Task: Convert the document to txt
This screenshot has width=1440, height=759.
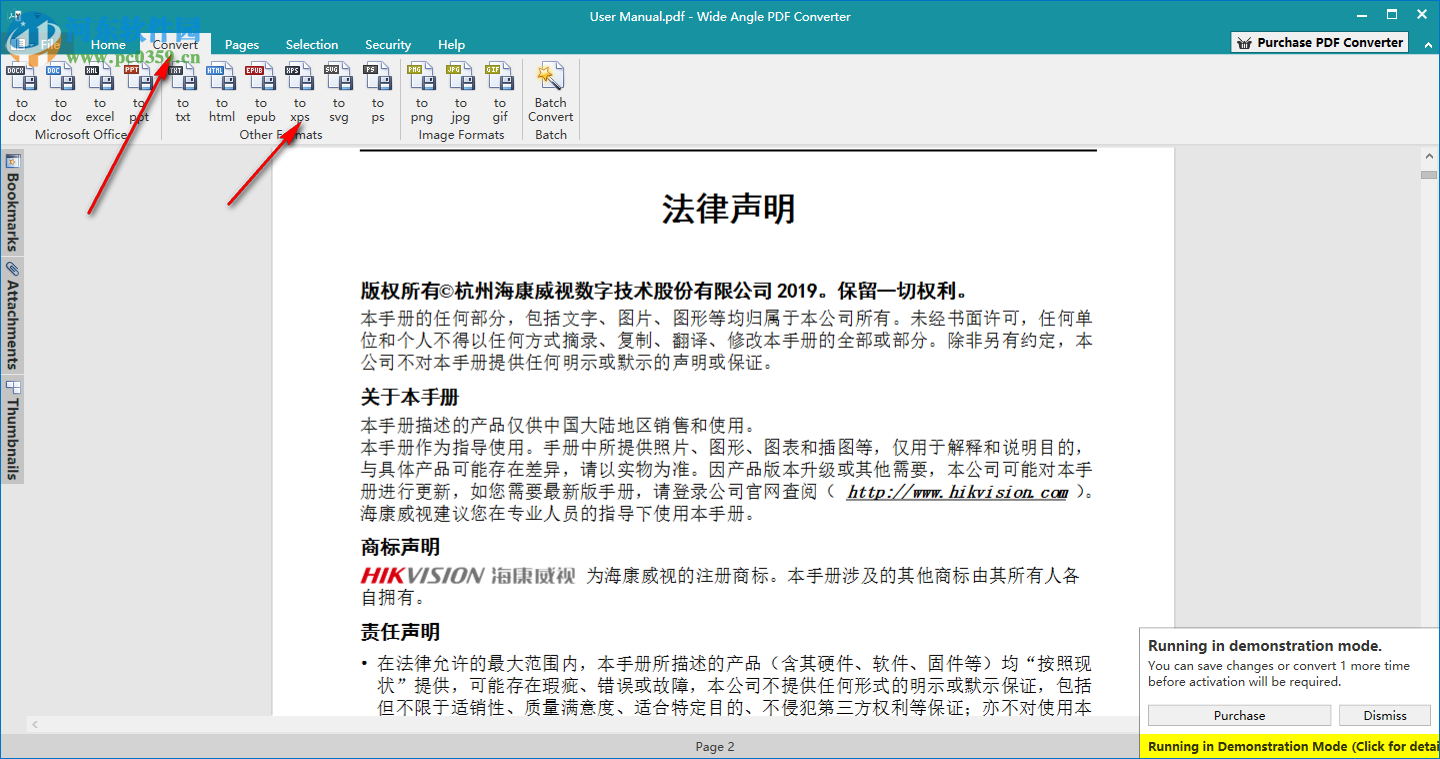Action: pos(182,95)
